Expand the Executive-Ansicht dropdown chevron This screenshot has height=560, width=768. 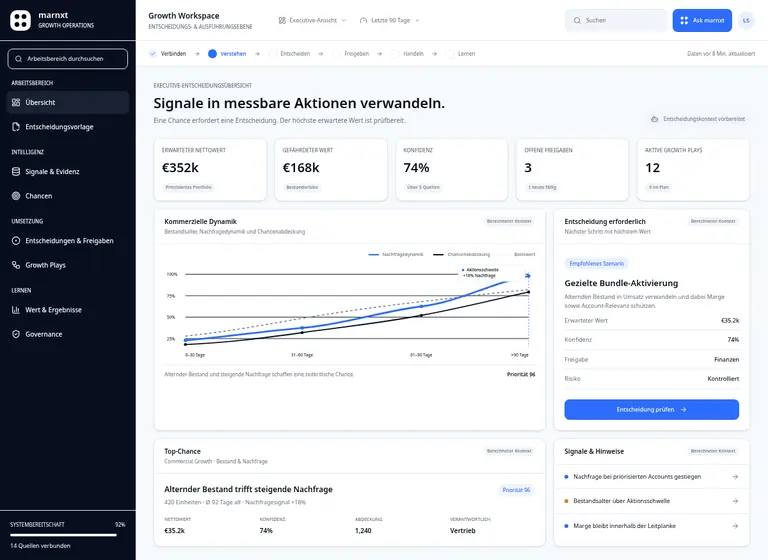344,21
